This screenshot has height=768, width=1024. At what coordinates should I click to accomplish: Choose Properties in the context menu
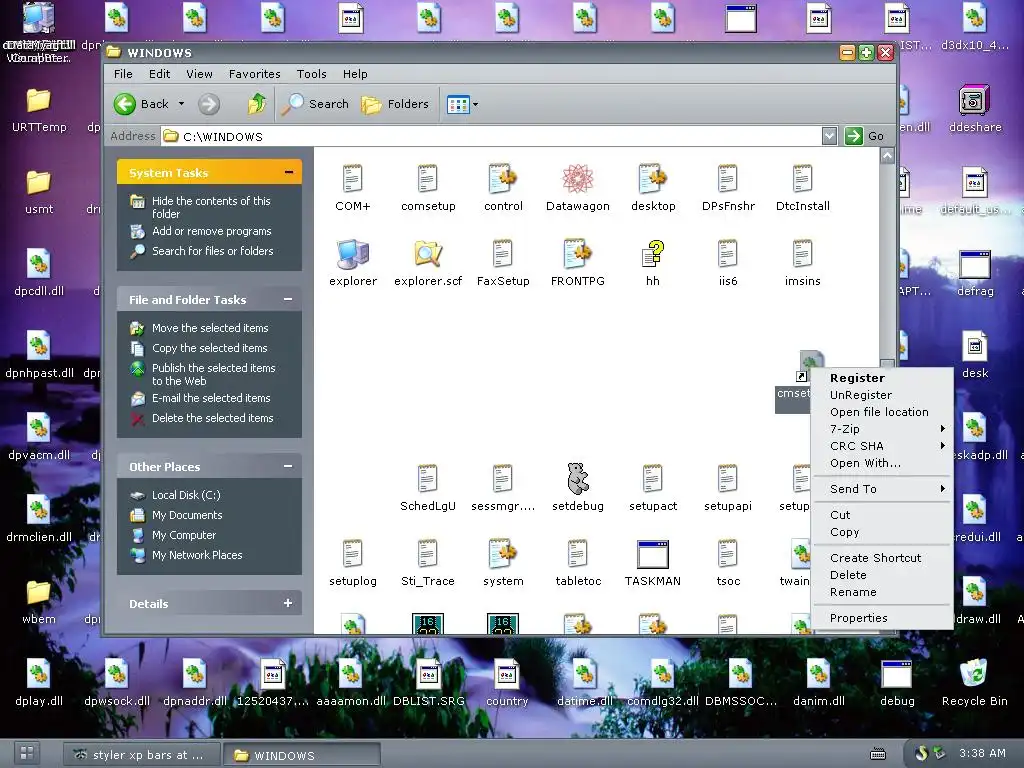pyautogui.click(x=881, y=617)
